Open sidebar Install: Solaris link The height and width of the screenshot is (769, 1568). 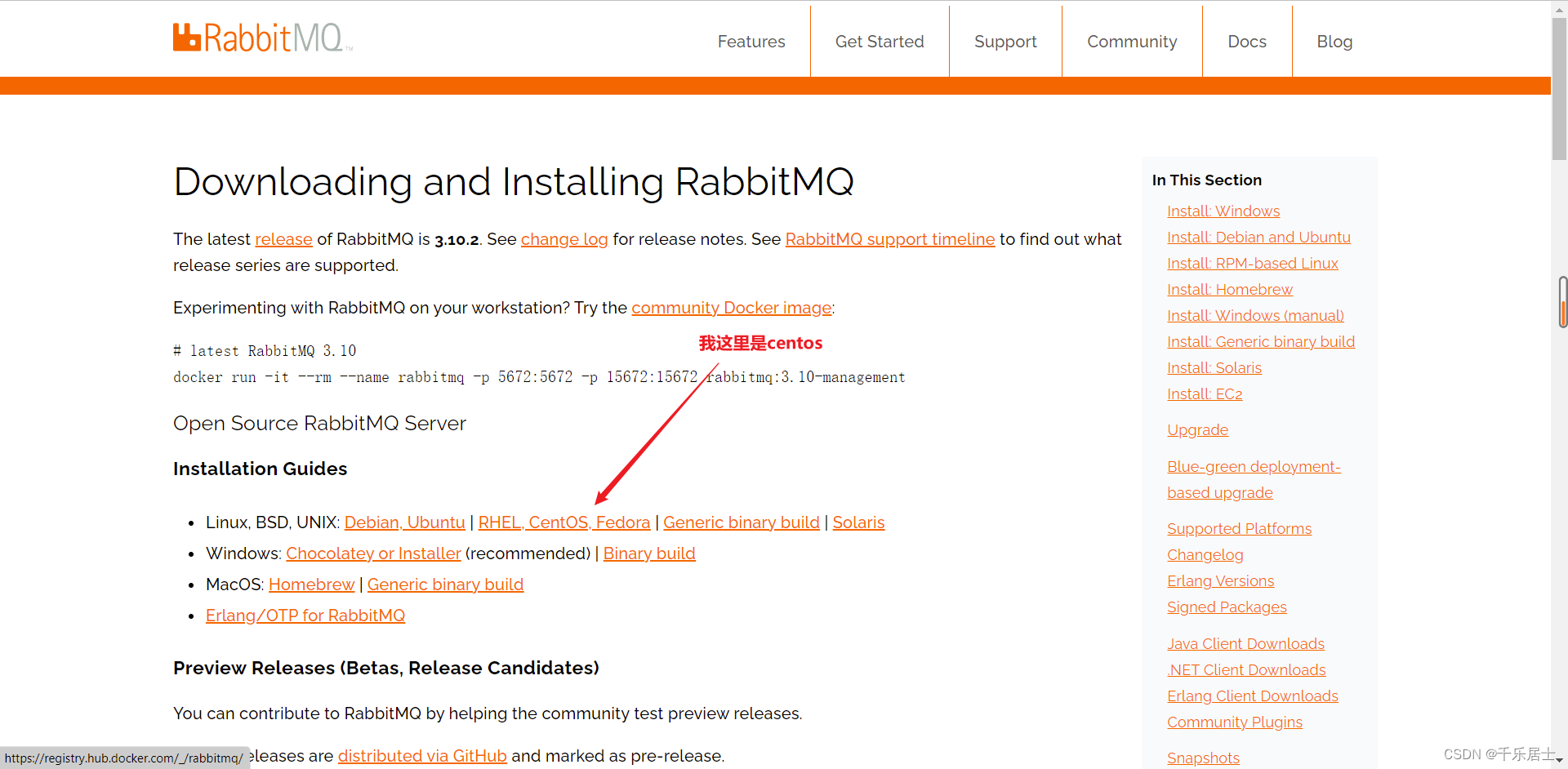[1214, 368]
